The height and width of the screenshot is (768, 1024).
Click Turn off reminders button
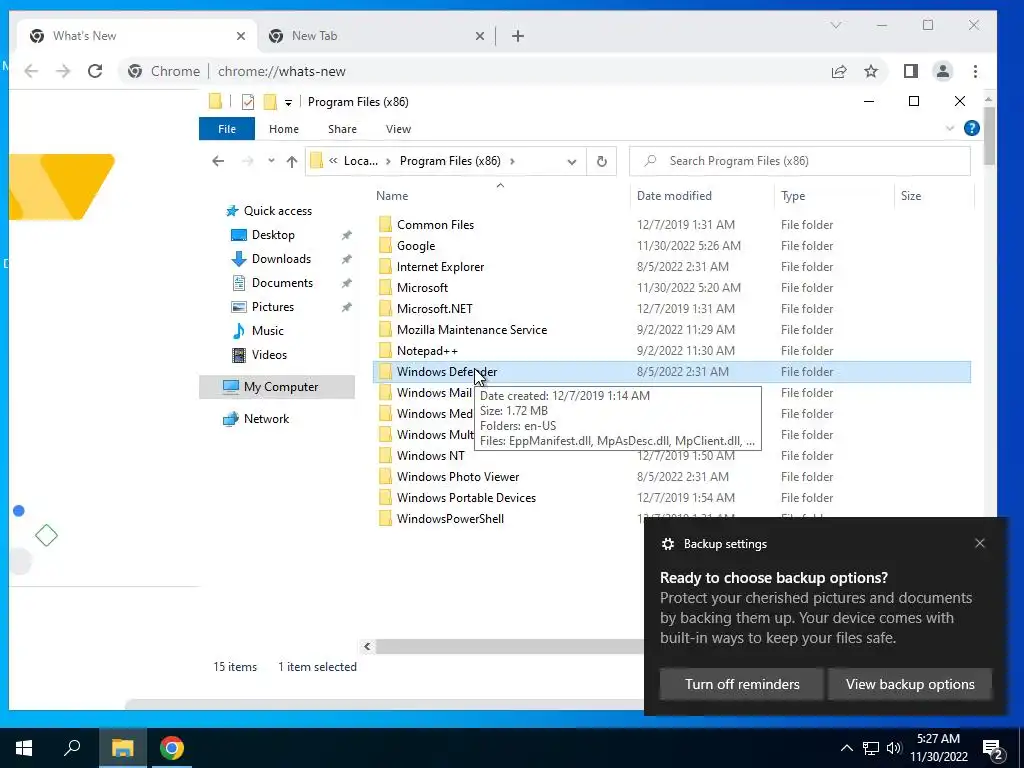[741, 684]
